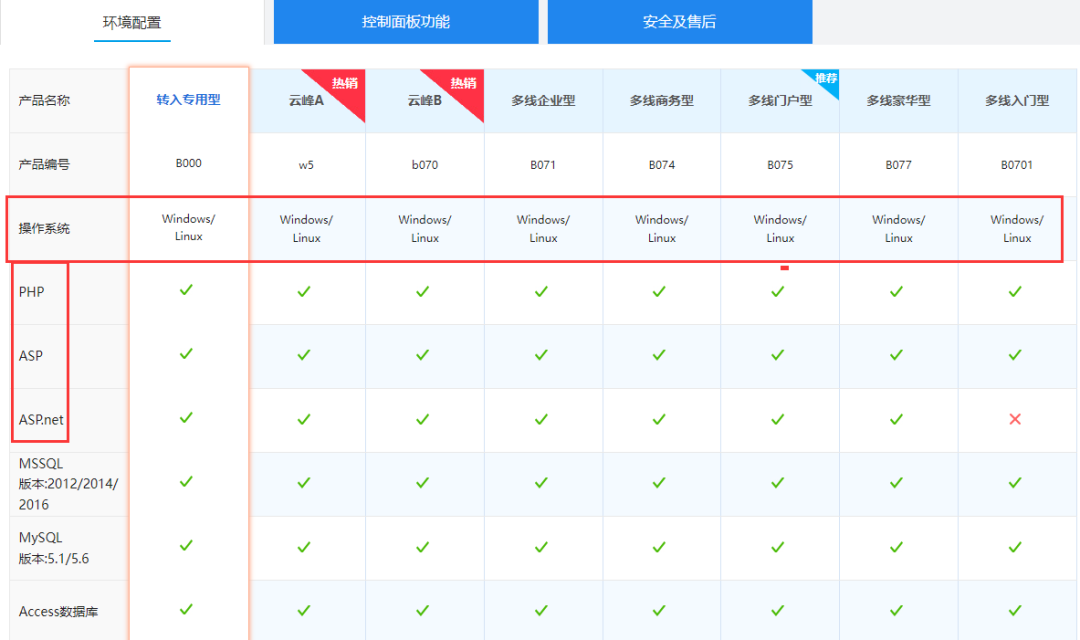Viewport: 1080px width, 640px height.
Task: Click the 操作系统 row label
Action: coord(44,229)
